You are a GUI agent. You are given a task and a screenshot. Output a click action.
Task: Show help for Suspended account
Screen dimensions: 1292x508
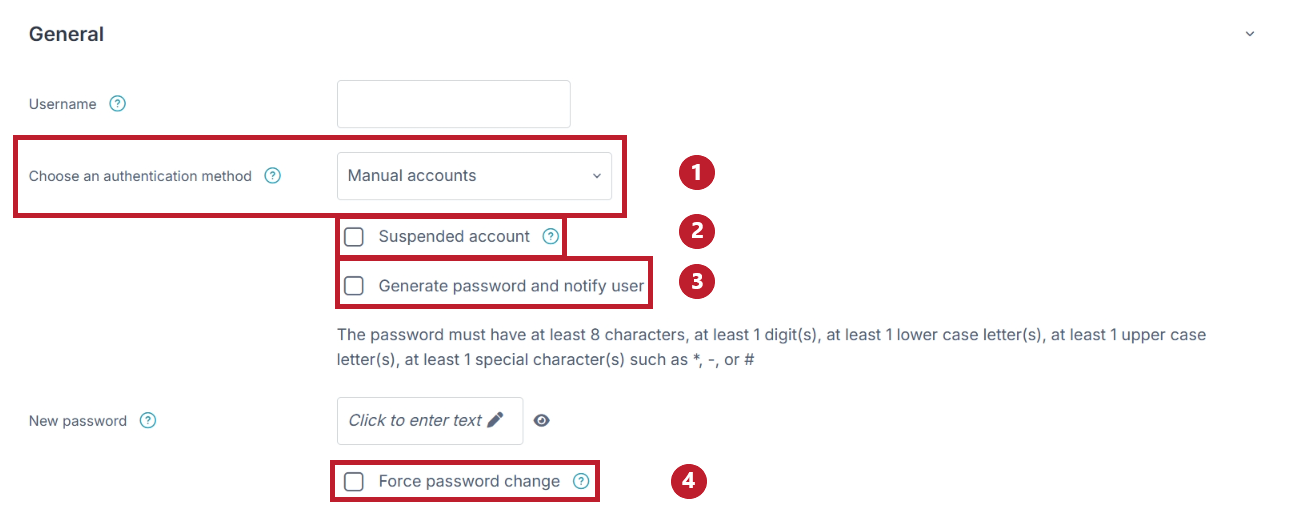tap(550, 237)
